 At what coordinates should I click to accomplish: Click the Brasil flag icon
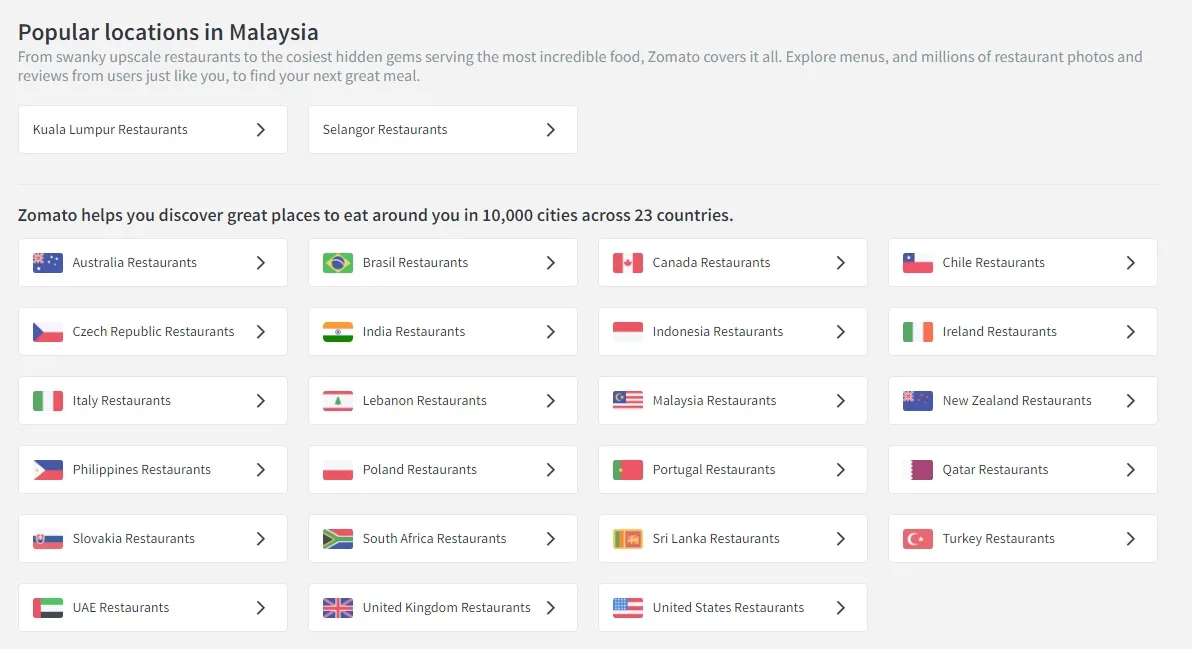point(338,263)
